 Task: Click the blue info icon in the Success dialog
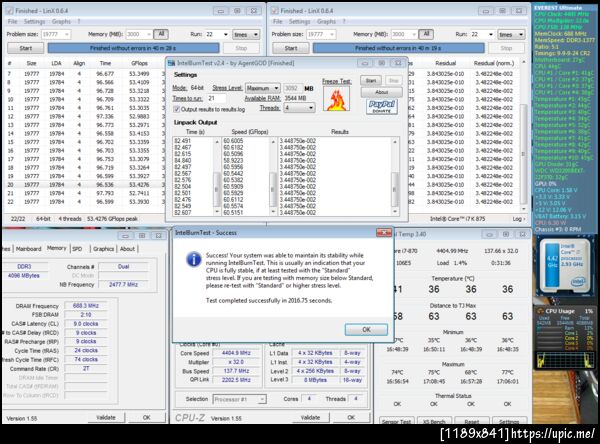[x=194, y=260]
